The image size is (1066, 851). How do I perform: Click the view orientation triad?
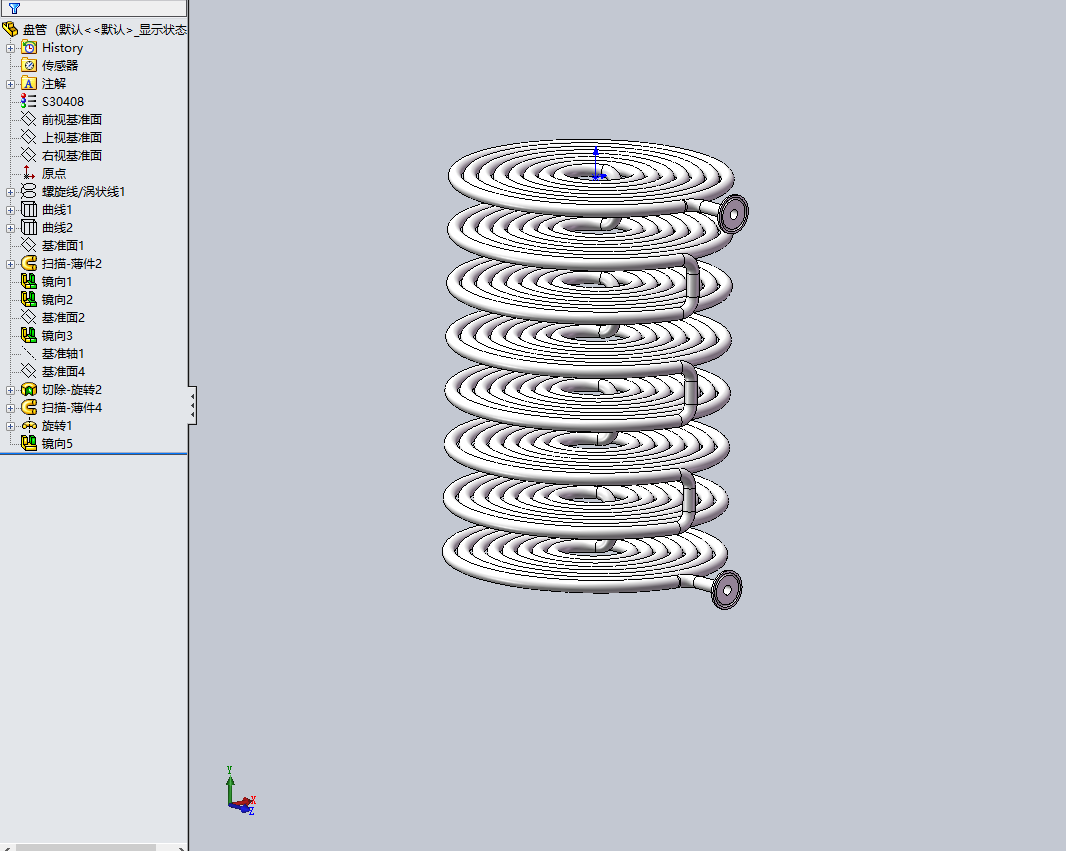(240, 791)
